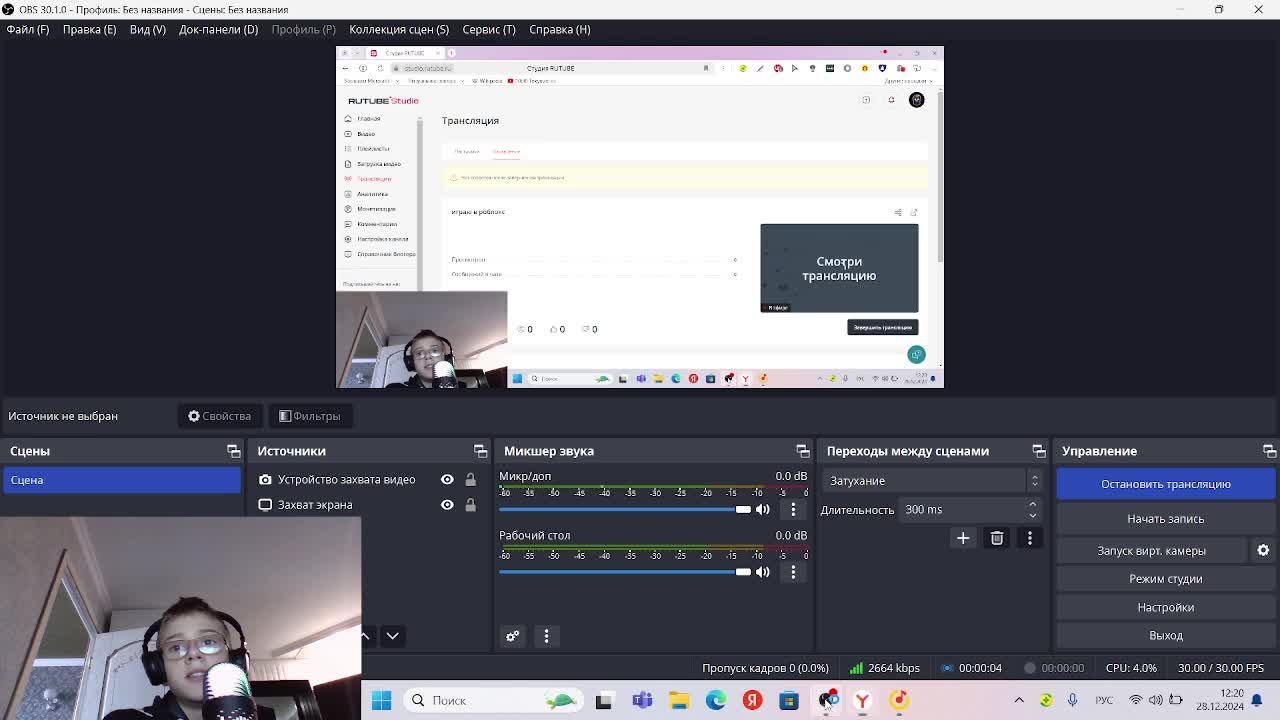Image resolution: width=1280 pixels, height=720 pixels.
Task: Pop out the Источники dock panel
Action: (480, 451)
